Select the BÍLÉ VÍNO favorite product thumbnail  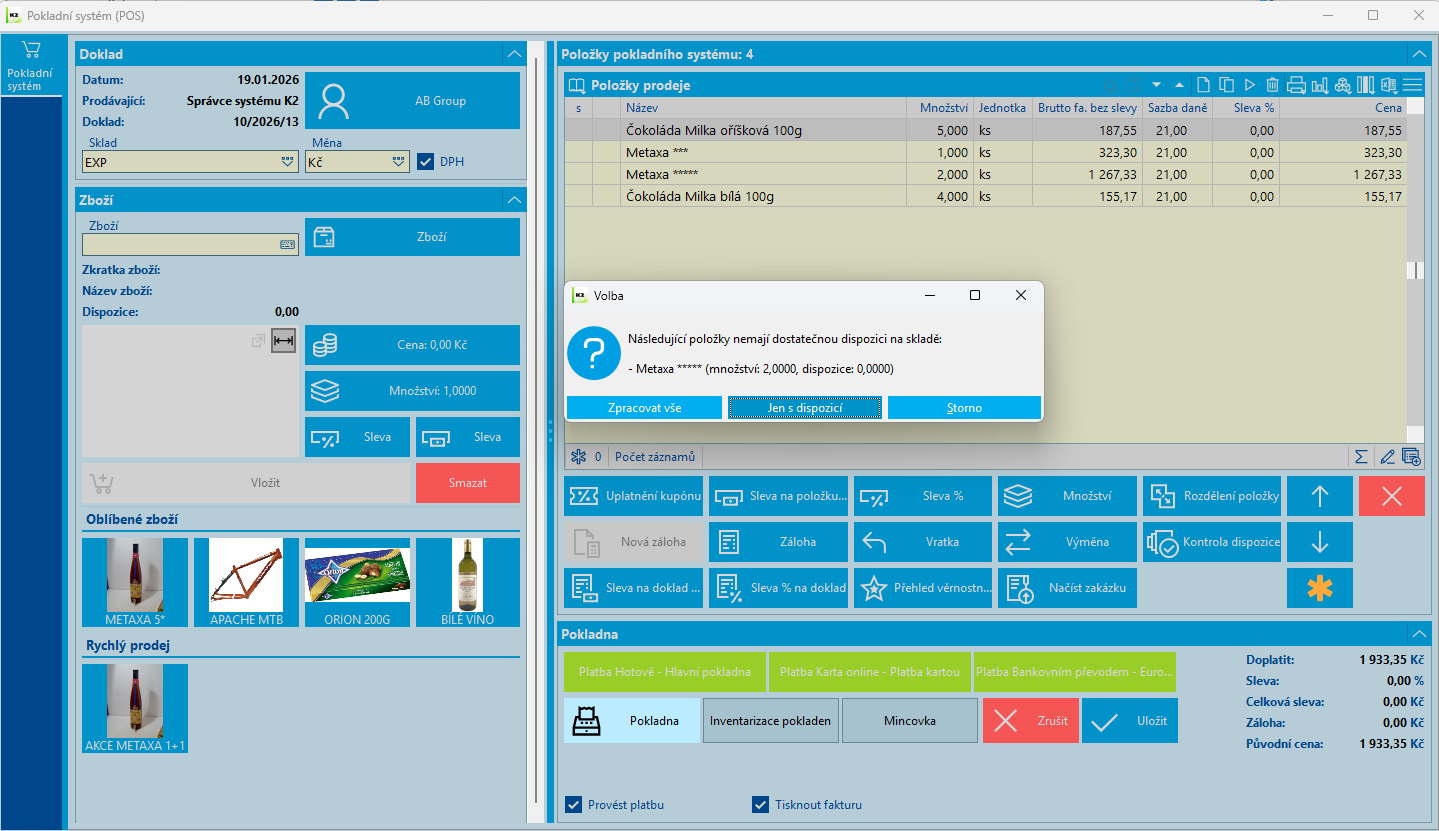pos(468,582)
